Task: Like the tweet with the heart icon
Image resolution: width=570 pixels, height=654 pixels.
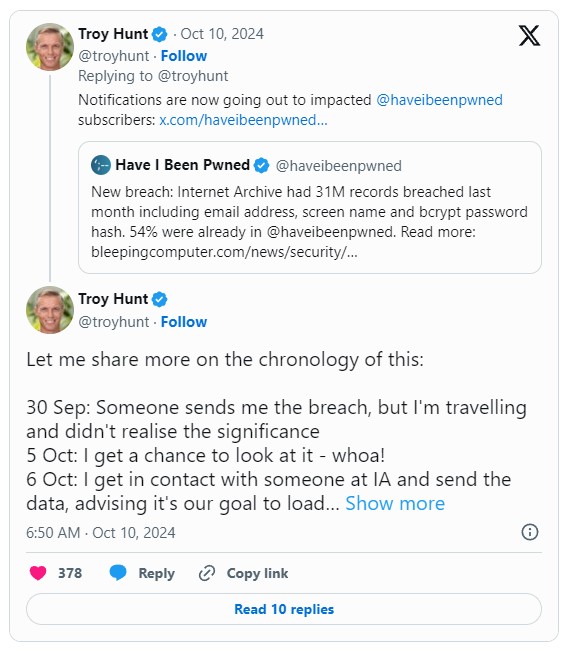Action: (38, 573)
